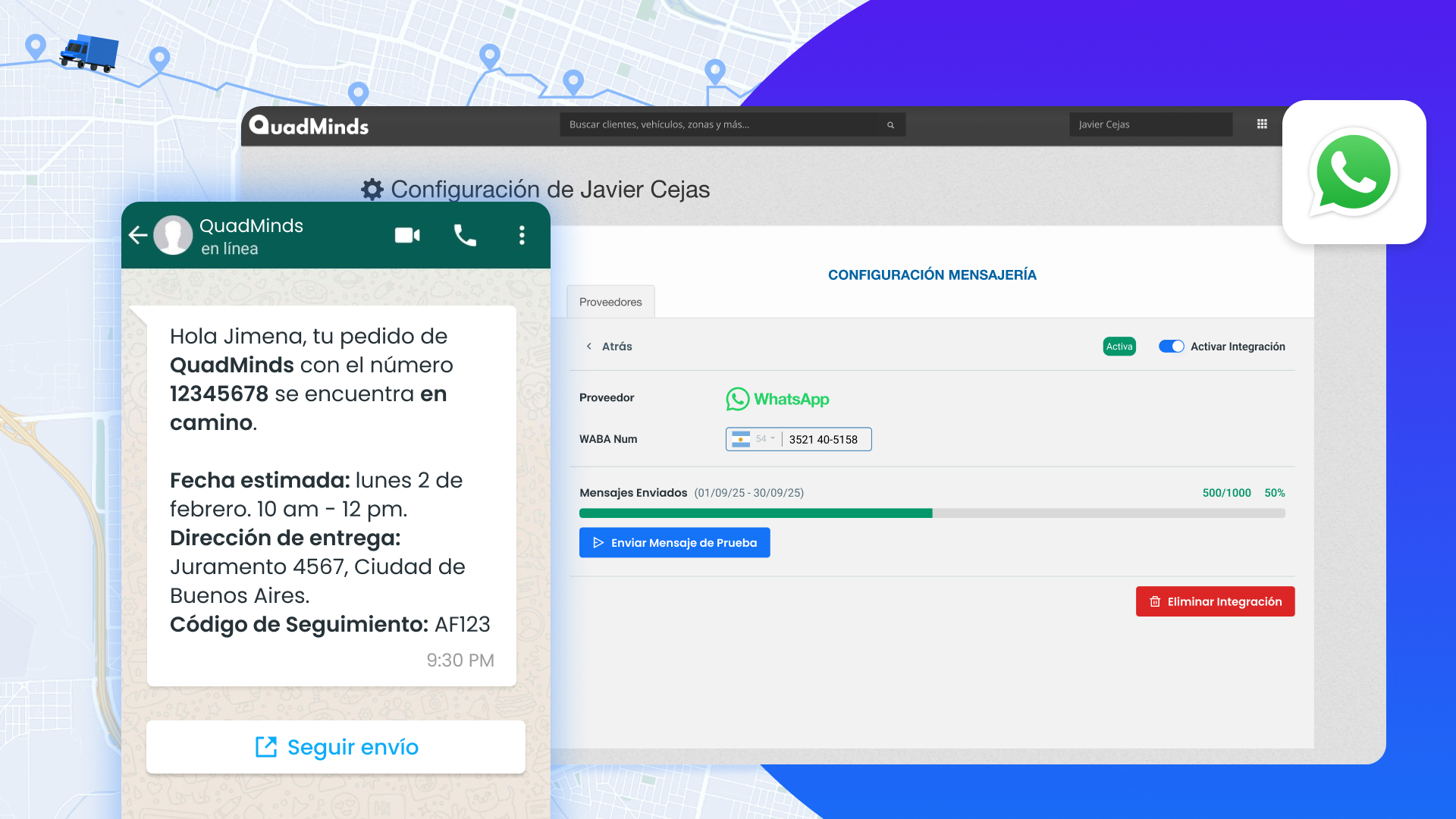Go back using Atrás link

[x=609, y=347]
